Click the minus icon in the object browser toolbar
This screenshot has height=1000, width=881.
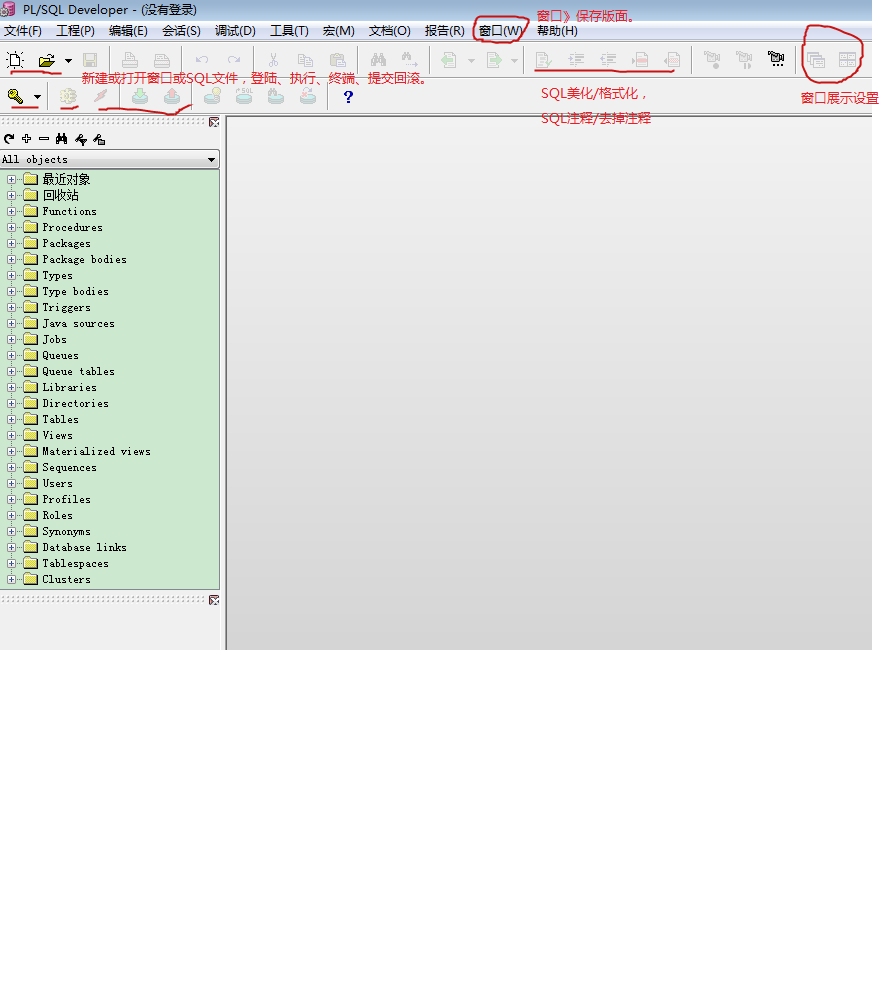click(x=43, y=138)
